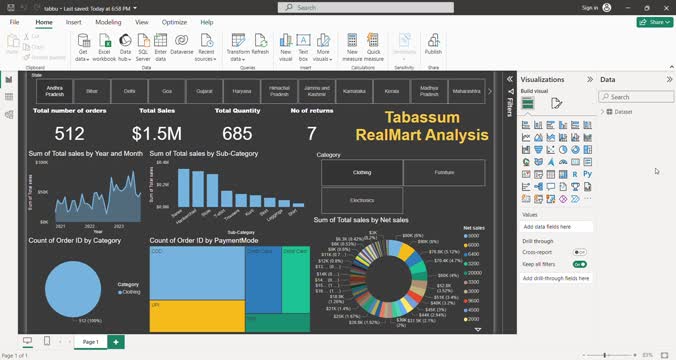Click the green Share button
676x360 pixels.
tap(654, 22)
